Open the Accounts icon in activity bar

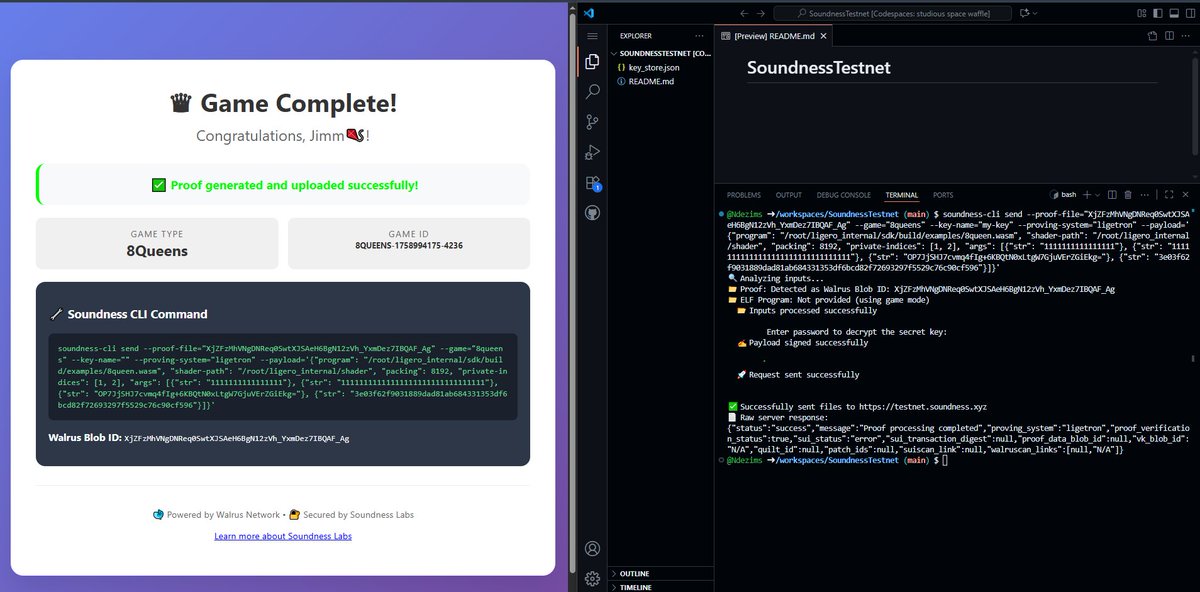(x=592, y=548)
